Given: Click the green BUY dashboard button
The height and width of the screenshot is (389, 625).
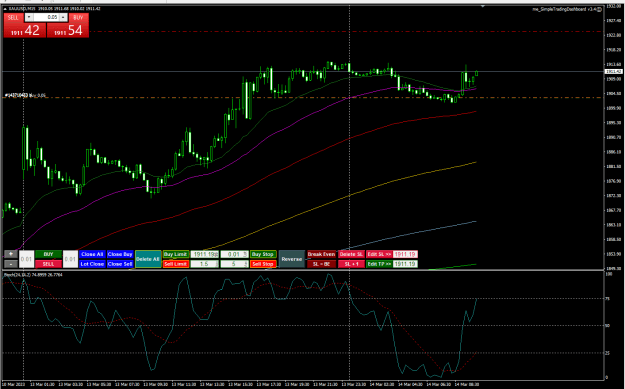Looking at the screenshot, I should [x=48, y=254].
